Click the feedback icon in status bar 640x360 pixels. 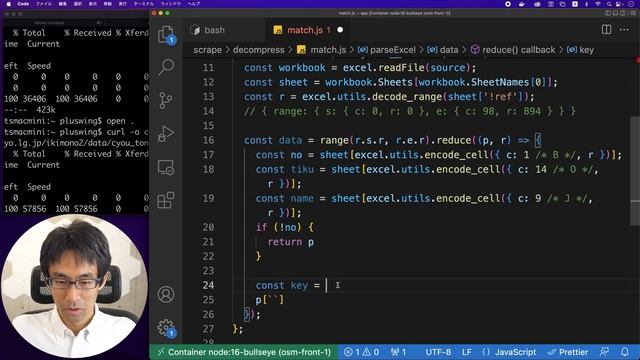(604, 352)
